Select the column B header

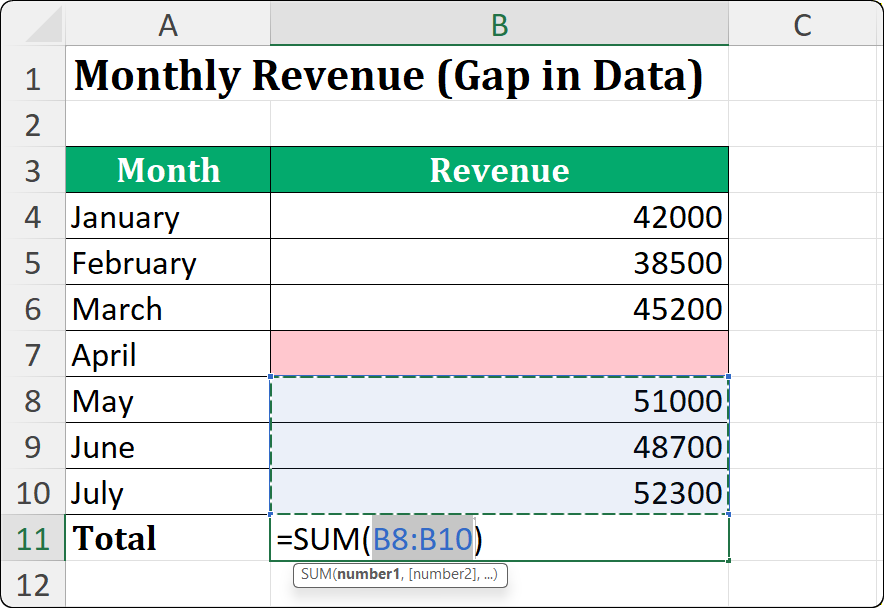click(x=499, y=26)
